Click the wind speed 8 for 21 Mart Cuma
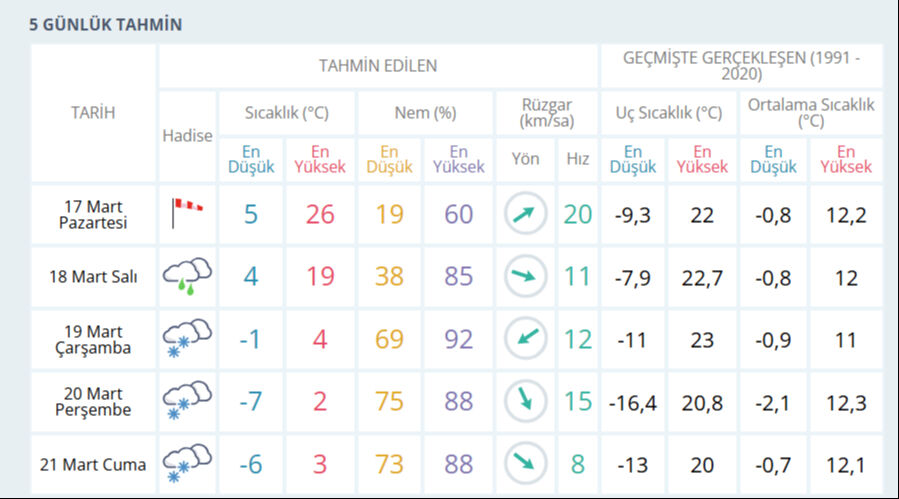 click(x=577, y=463)
